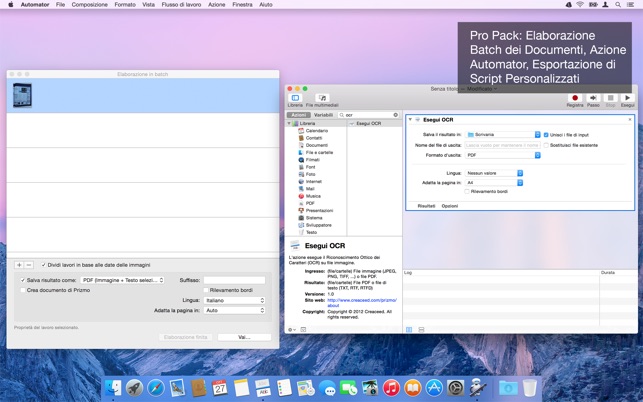Enable Rilevamento bordi in Esegui OCR
Screen dimensions: 643x402
(x=467, y=192)
